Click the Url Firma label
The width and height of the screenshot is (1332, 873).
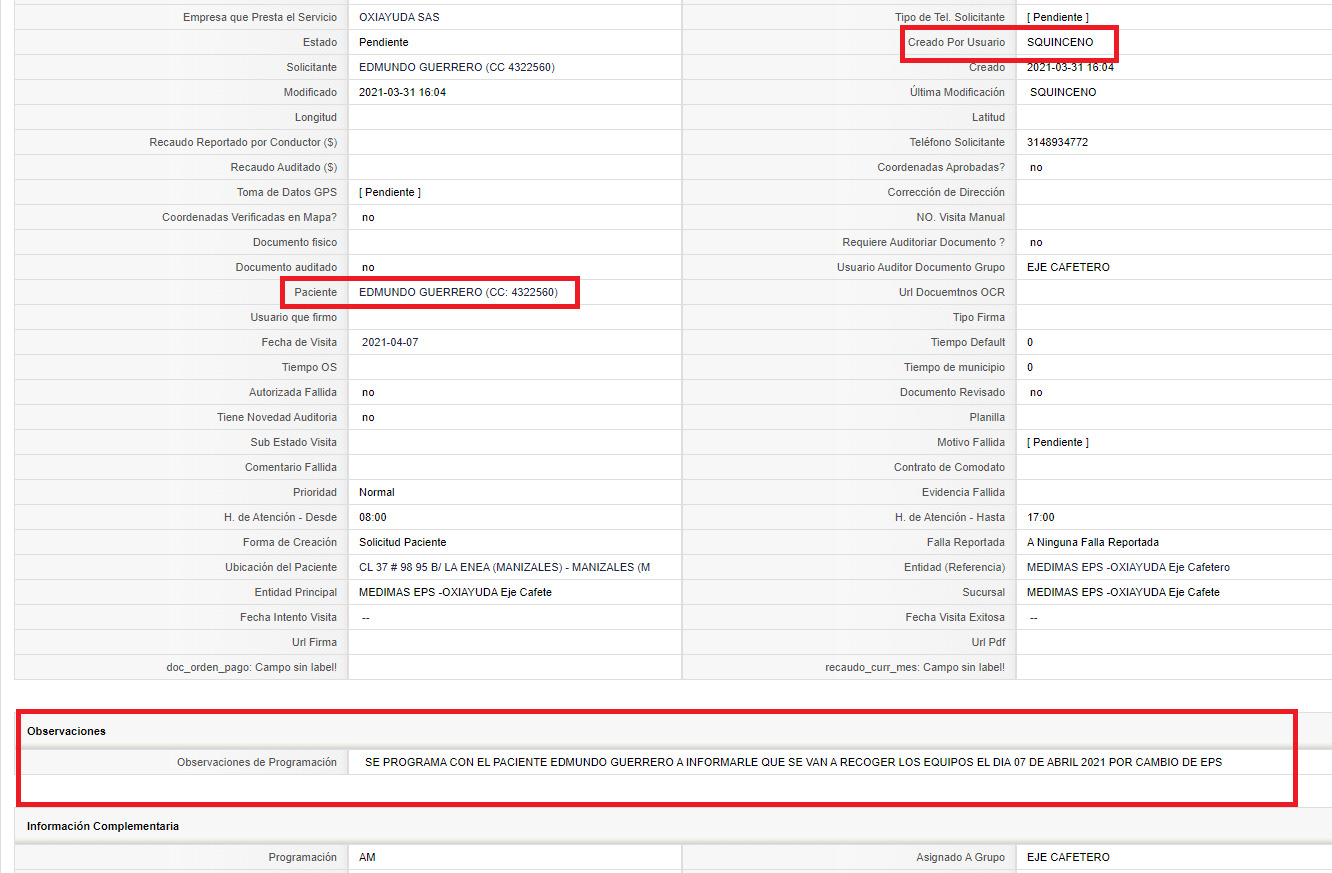(314, 642)
